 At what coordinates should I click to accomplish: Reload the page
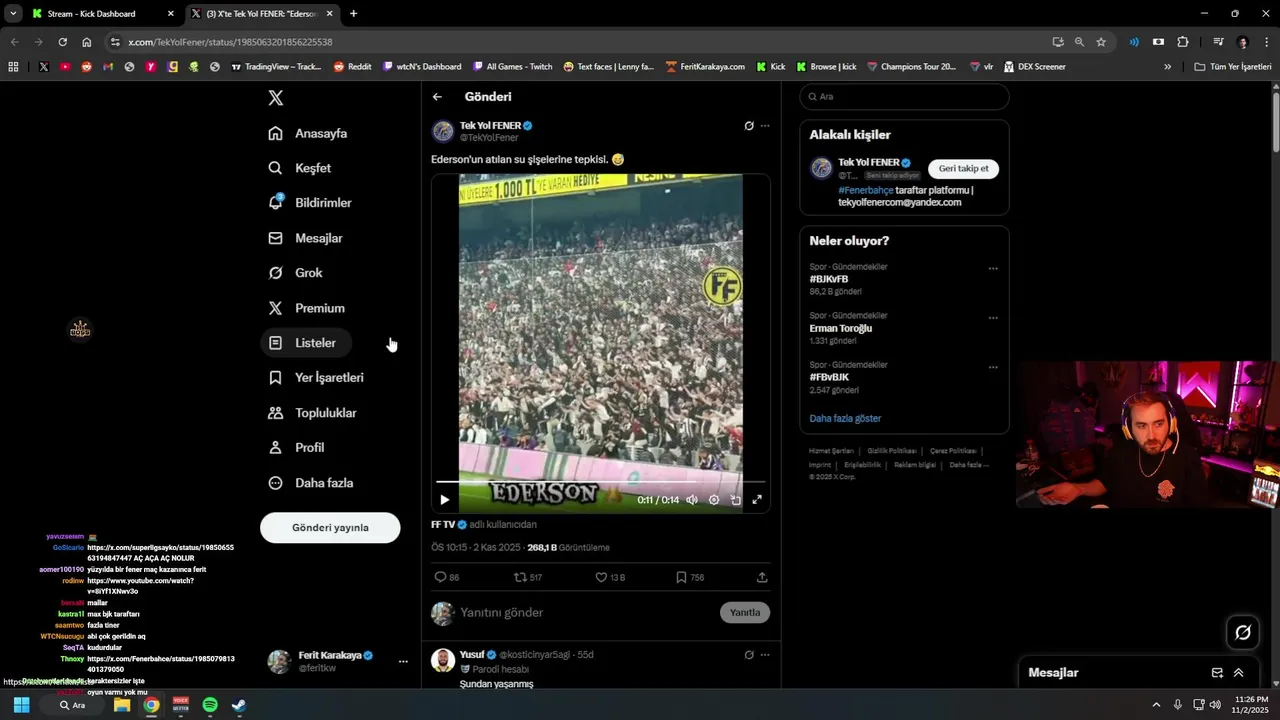(62, 42)
